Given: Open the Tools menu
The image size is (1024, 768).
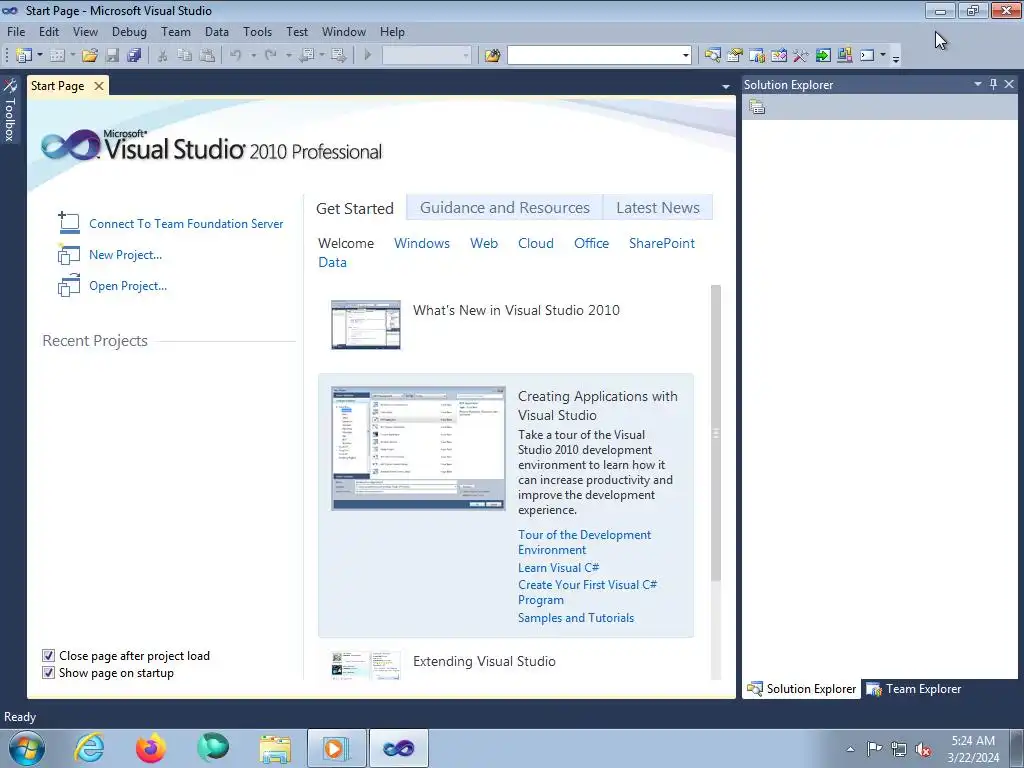Looking at the screenshot, I should coord(257,31).
